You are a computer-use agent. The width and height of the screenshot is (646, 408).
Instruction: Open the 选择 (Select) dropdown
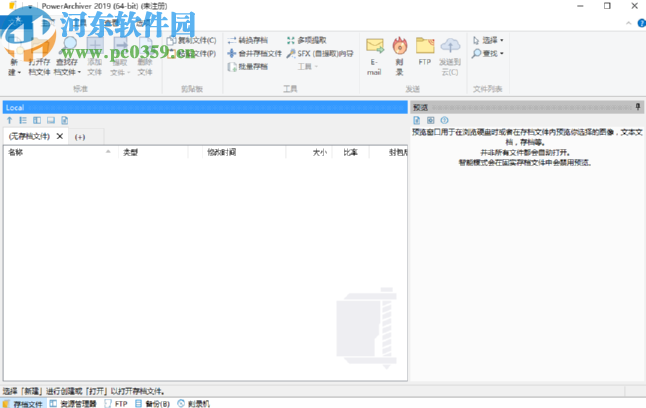point(488,40)
